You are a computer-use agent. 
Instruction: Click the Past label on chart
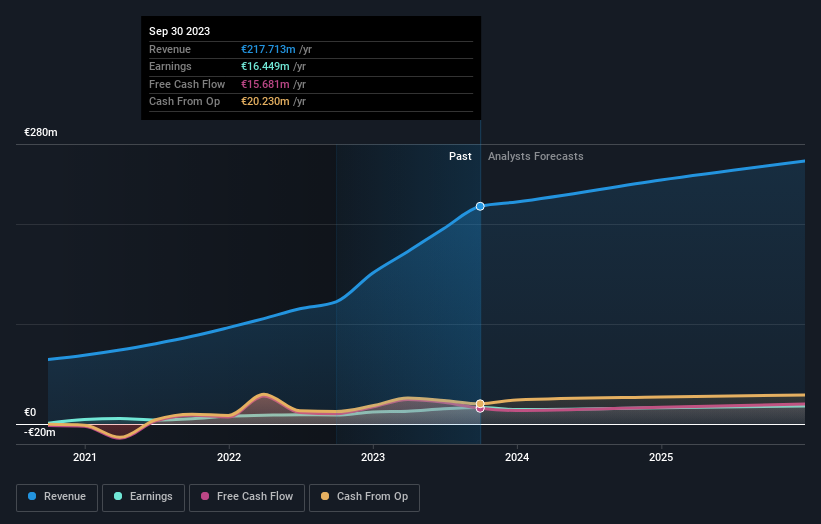coord(460,156)
